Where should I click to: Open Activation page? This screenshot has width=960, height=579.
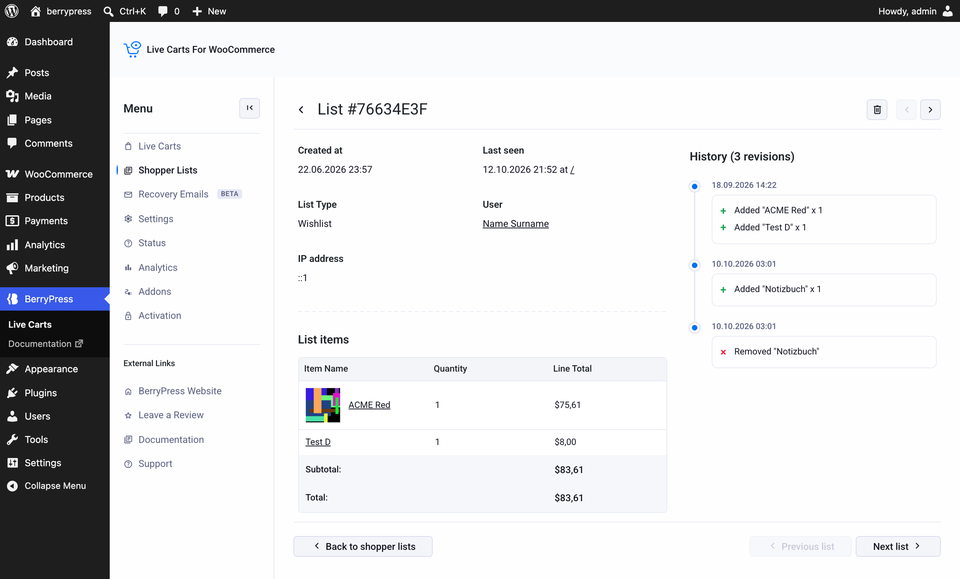pyautogui.click(x=159, y=316)
